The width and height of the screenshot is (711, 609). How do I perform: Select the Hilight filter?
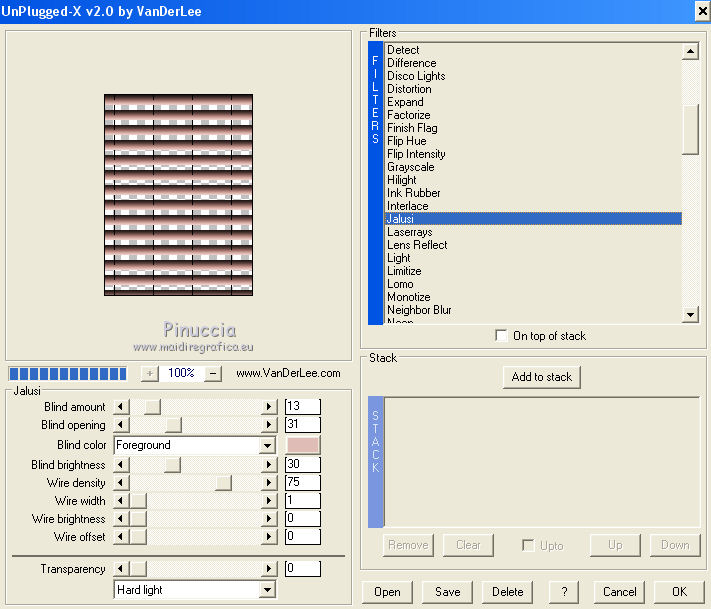pyautogui.click(x=533, y=180)
